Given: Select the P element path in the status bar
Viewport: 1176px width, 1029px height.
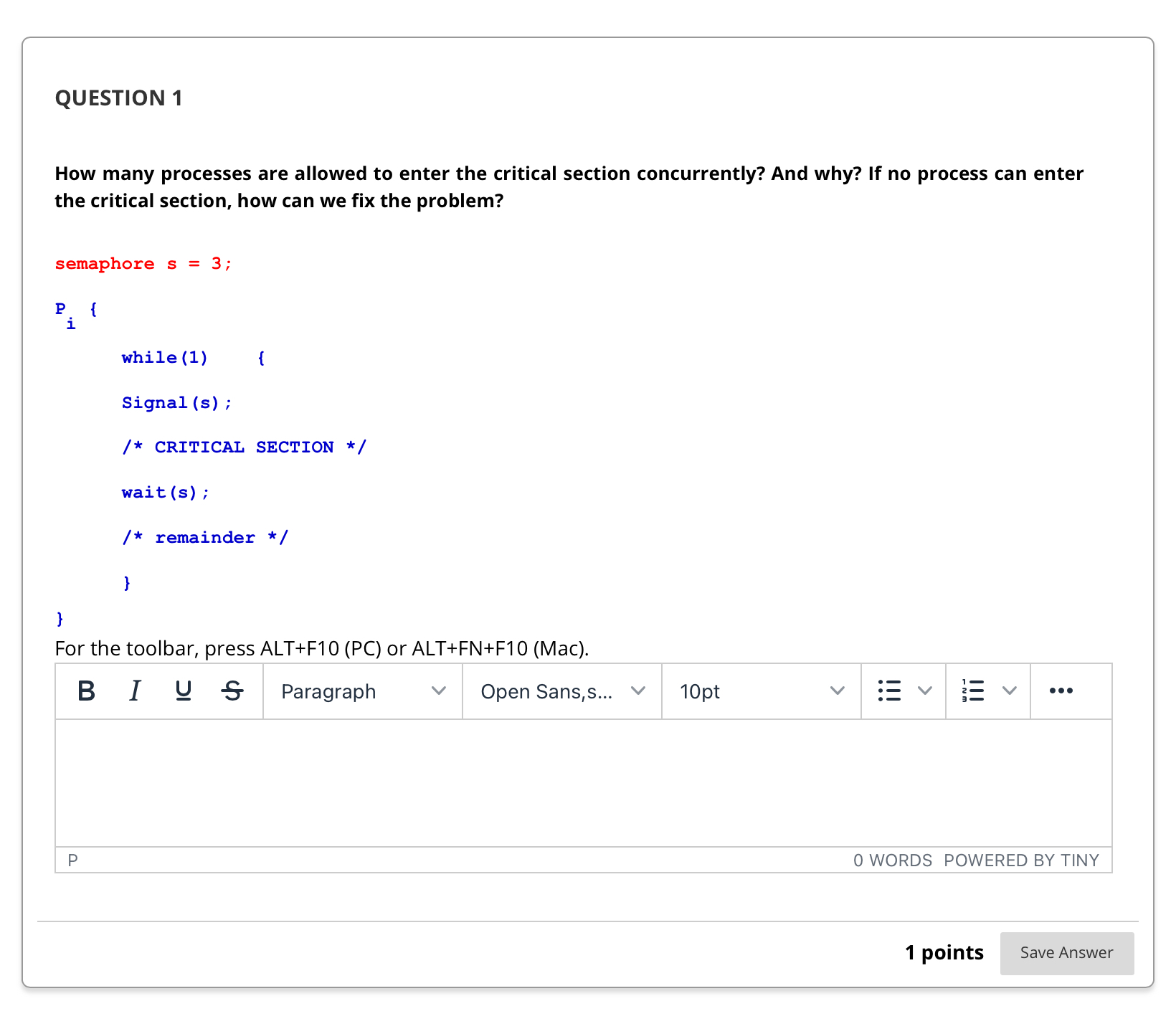Looking at the screenshot, I should [x=72, y=860].
